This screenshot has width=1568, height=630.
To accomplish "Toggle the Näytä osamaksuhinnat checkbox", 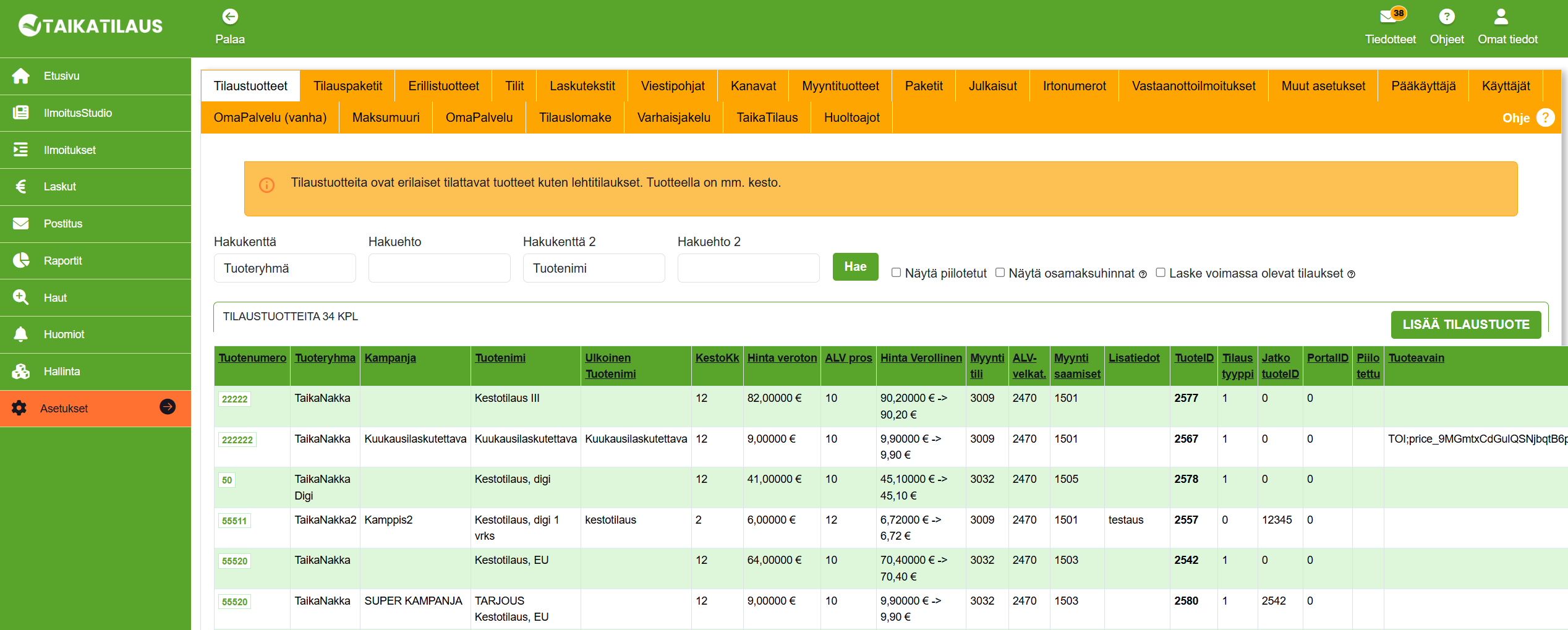I will 1000,273.
